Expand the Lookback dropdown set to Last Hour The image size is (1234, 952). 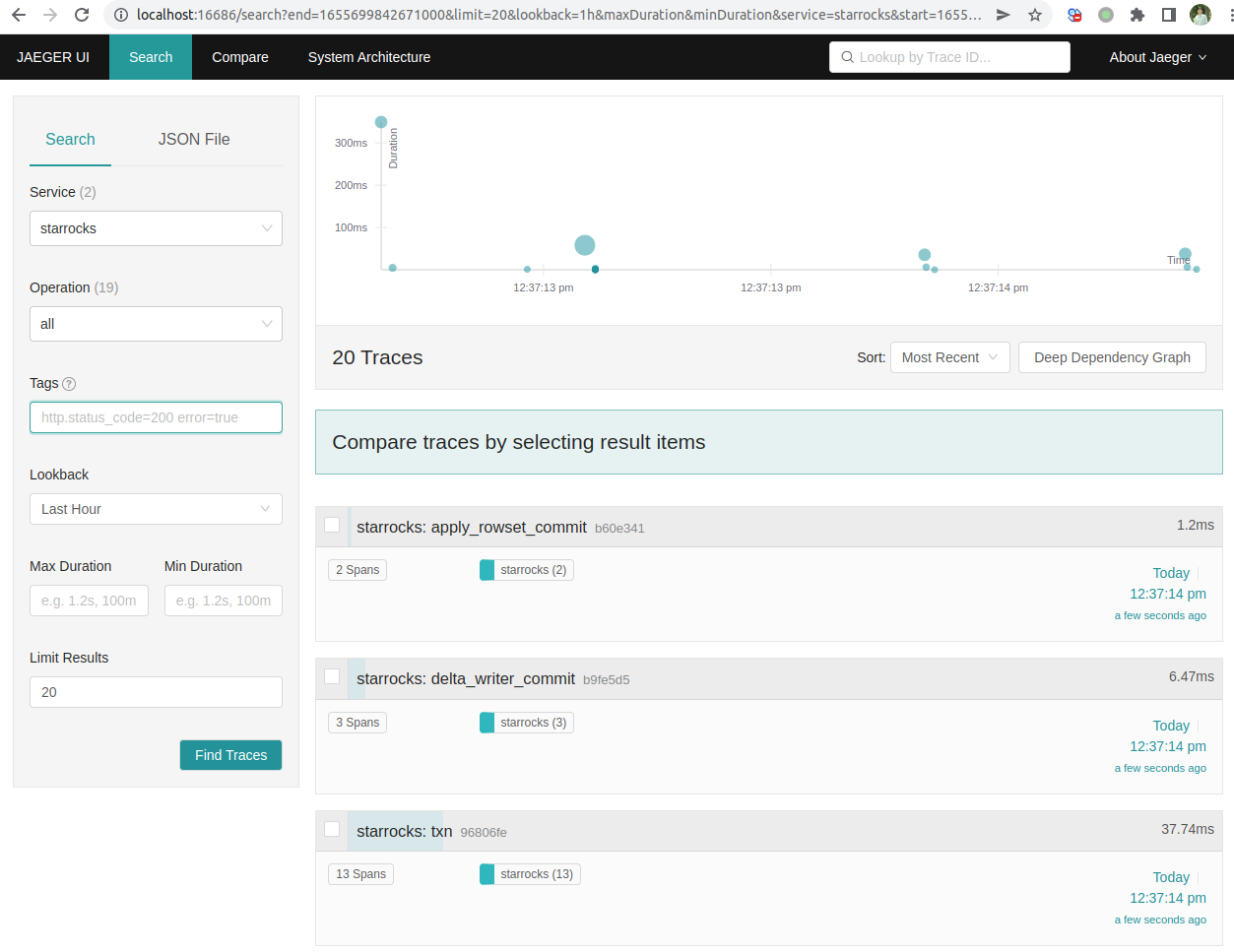tap(156, 509)
